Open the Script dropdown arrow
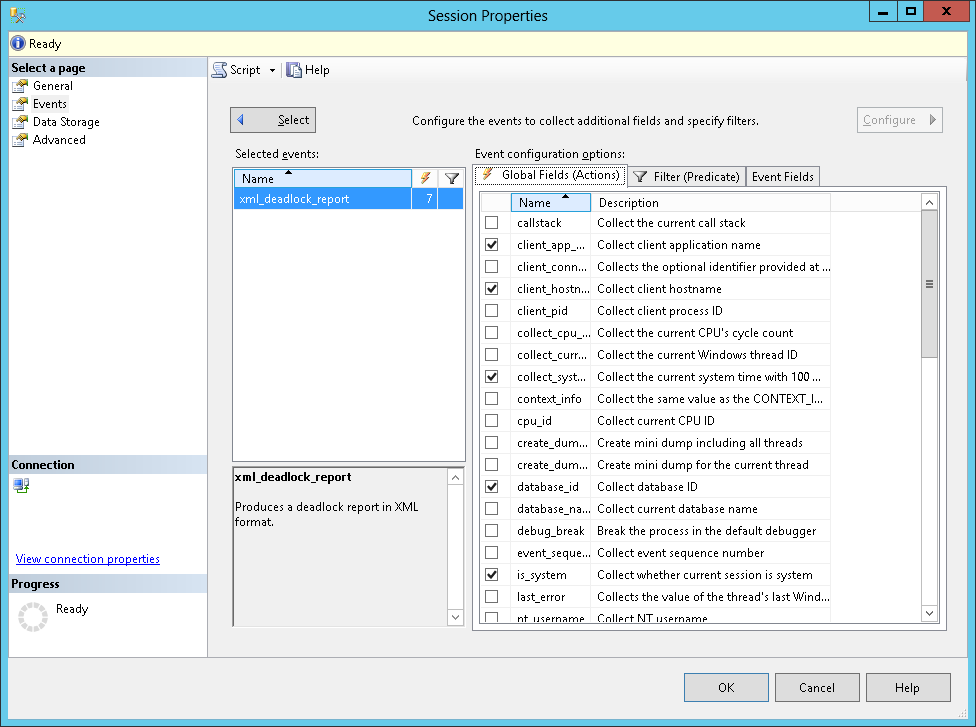This screenshot has width=976, height=727. tap(272, 70)
